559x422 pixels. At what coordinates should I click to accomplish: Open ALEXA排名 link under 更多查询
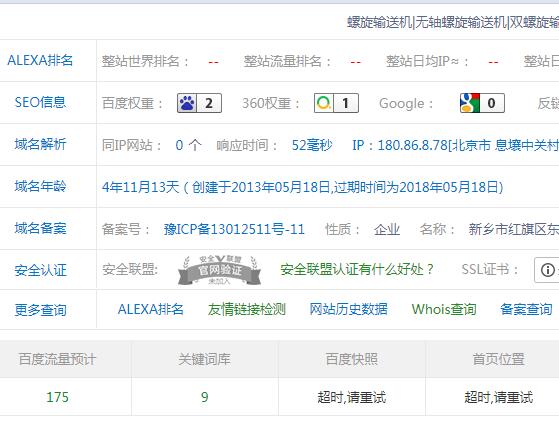(150, 309)
